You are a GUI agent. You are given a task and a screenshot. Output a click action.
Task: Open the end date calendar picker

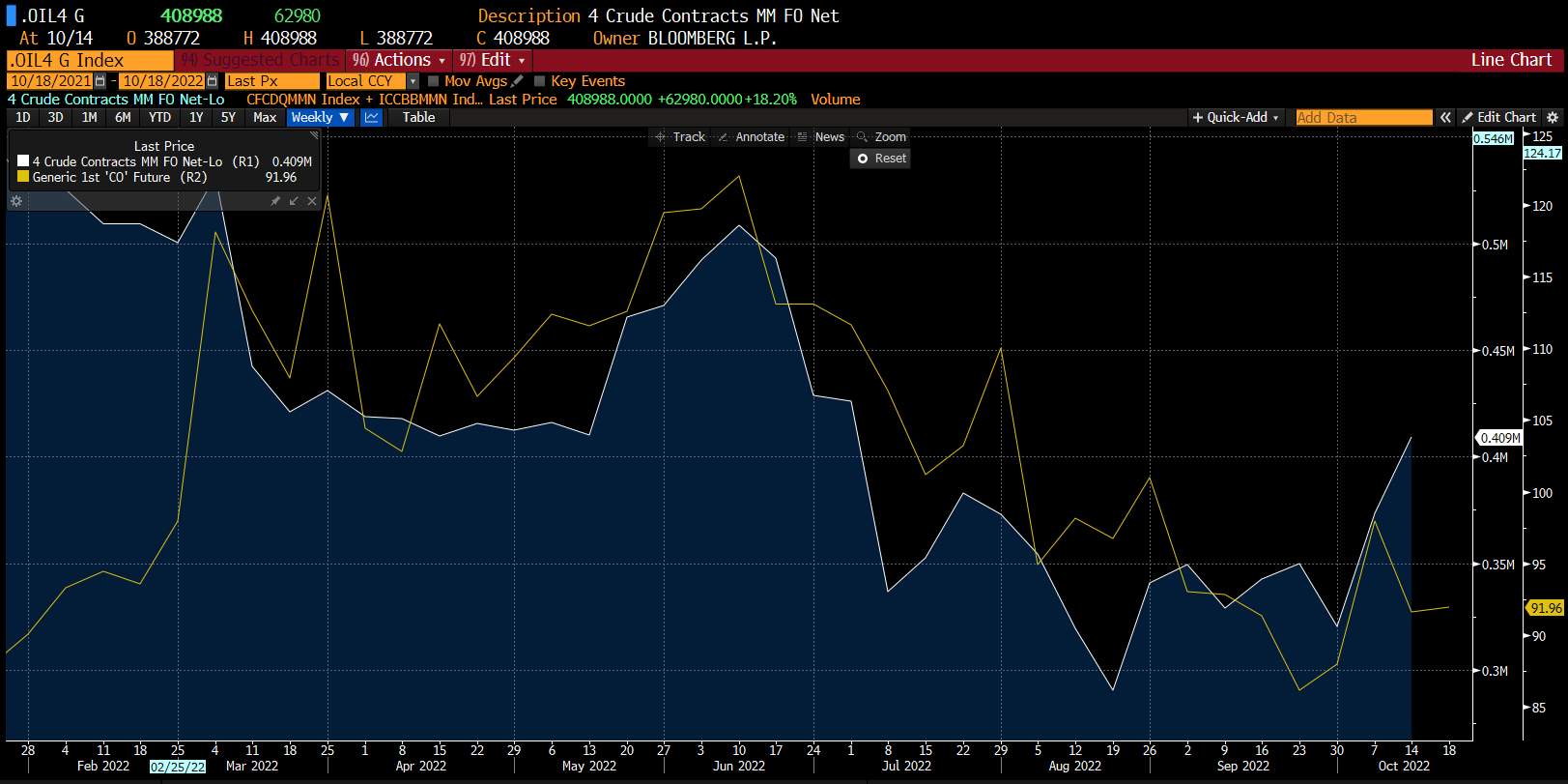[x=212, y=81]
